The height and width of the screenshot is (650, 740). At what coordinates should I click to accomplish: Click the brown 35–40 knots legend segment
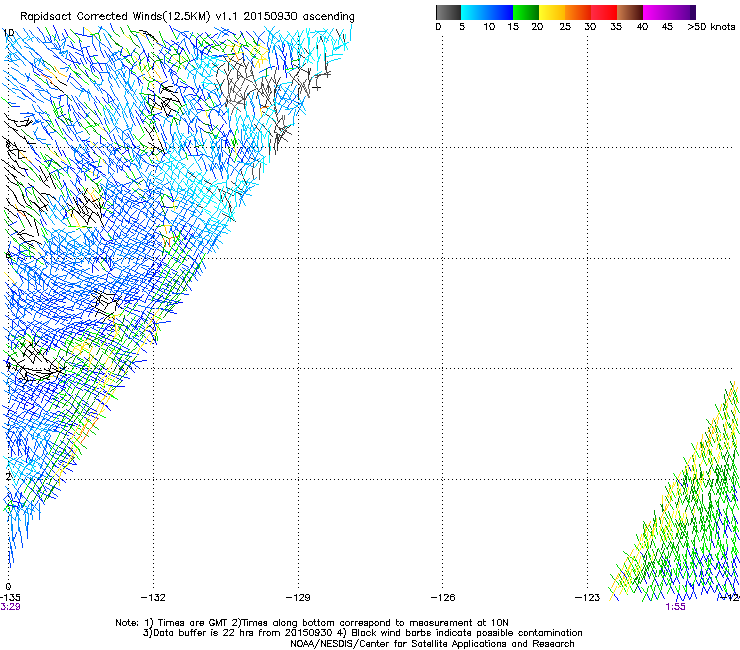click(630, 12)
